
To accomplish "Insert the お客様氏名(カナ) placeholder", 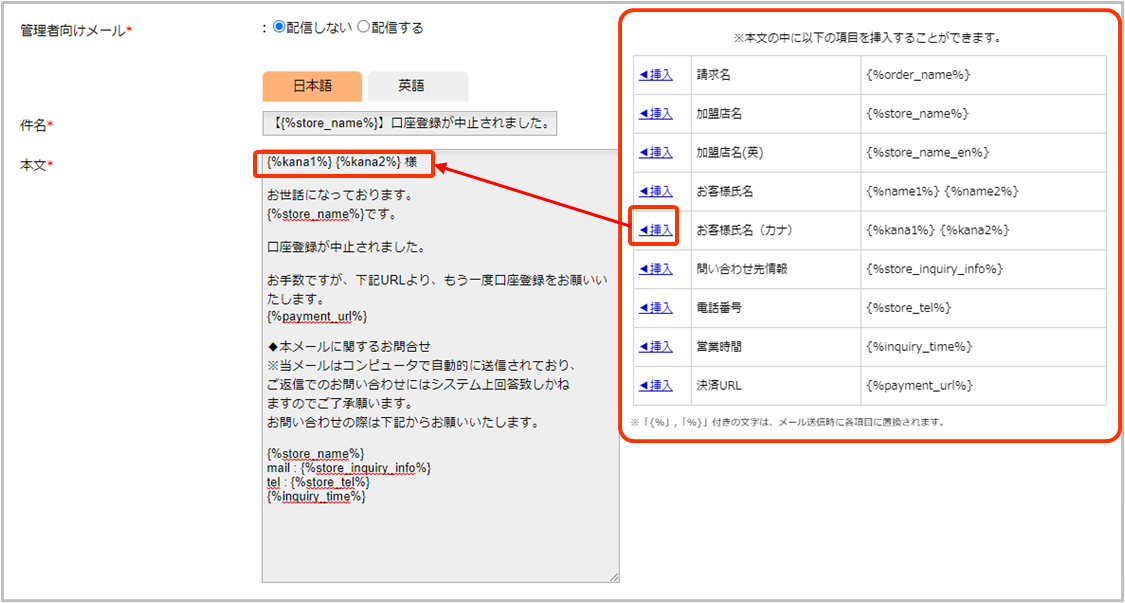I will 656,230.
